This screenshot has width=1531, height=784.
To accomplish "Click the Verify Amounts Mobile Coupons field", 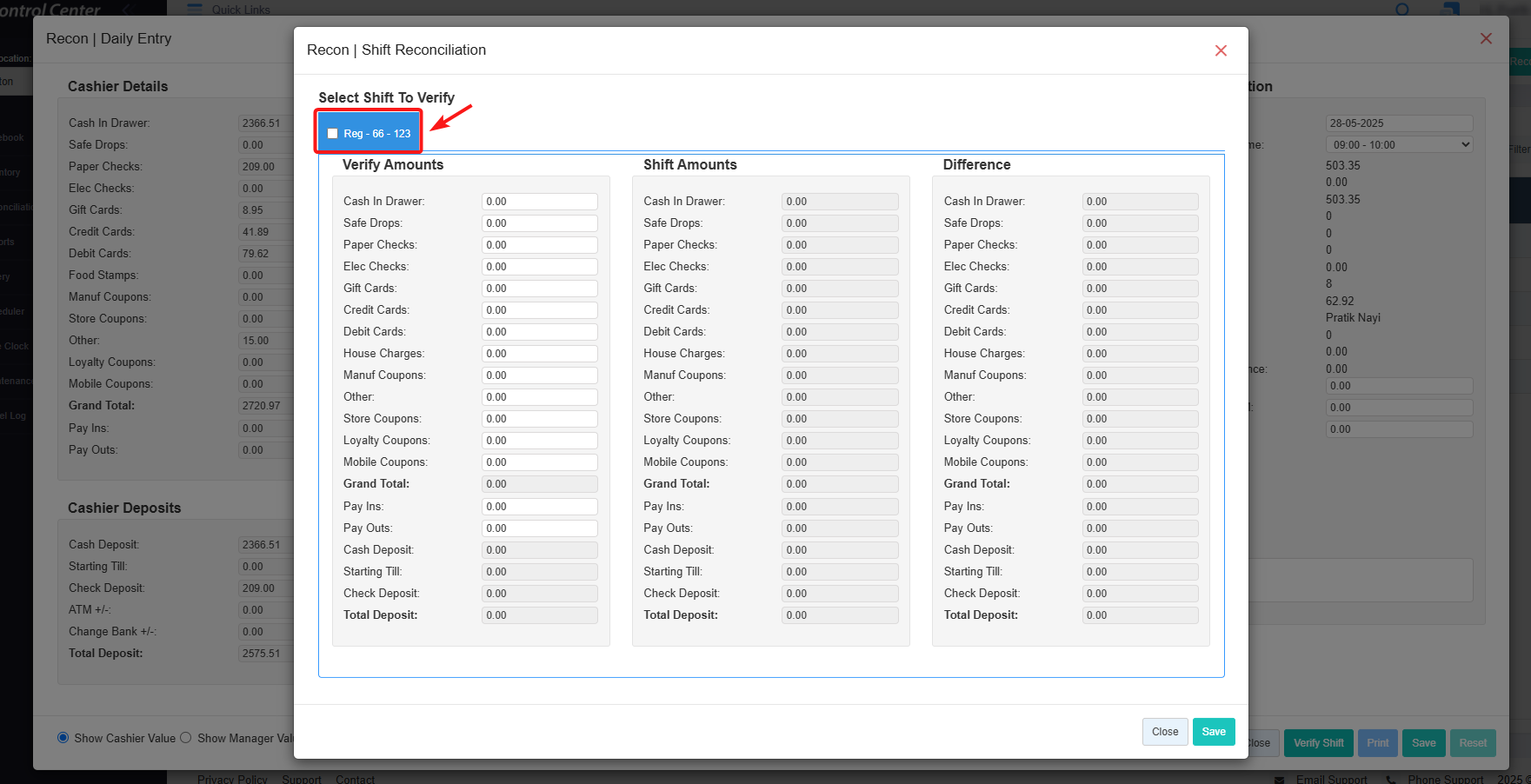I will point(540,462).
